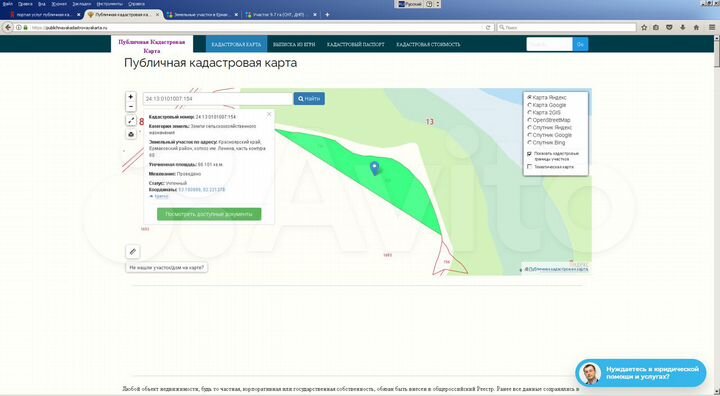Close the parcel info popup
Viewport: 720px width, 396px height.
click(x=269, y=114)
